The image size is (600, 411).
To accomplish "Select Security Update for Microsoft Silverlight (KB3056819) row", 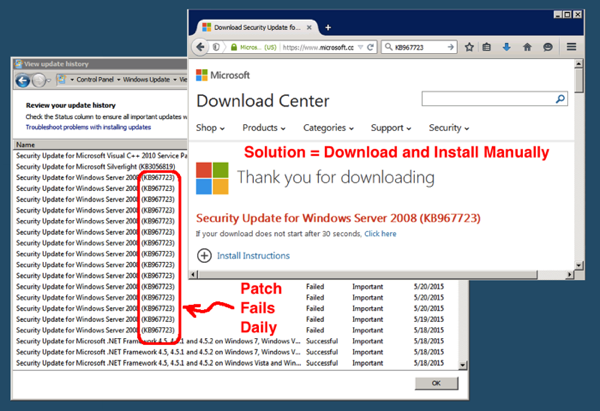I will (x=96, y=166).
